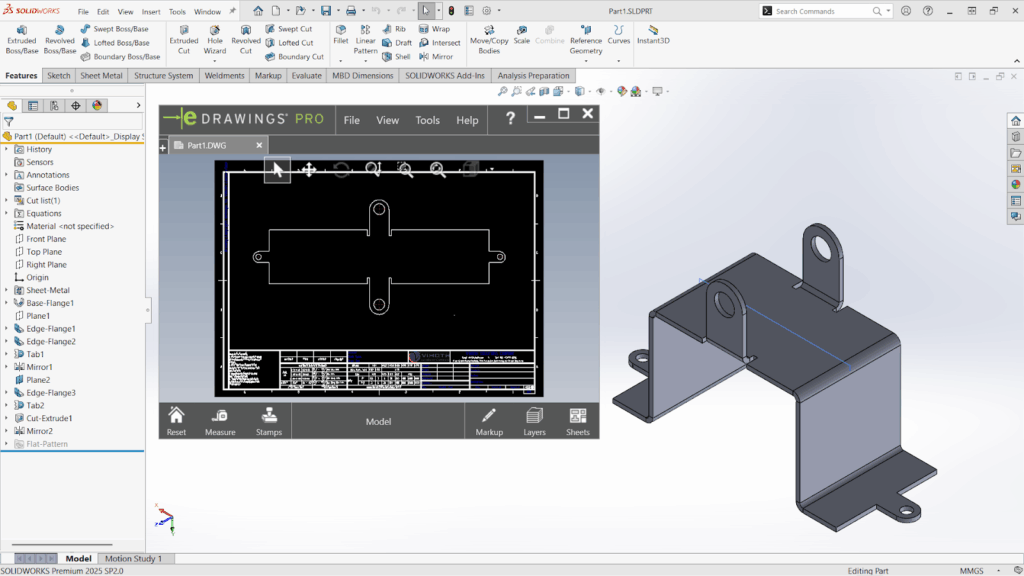This screenshot has height=576, width=1024.
Task: Click Reset home icon in eDrawings
Action: pyautogui.click(x=176, y=421)
